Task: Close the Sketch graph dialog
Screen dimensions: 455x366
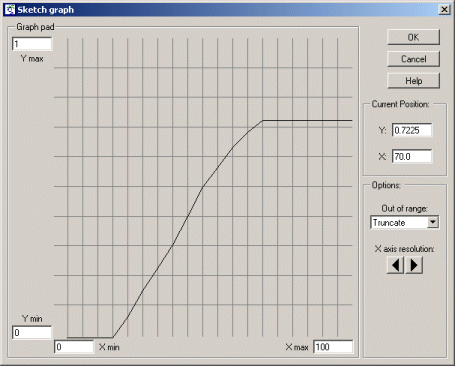Action: 444,10
